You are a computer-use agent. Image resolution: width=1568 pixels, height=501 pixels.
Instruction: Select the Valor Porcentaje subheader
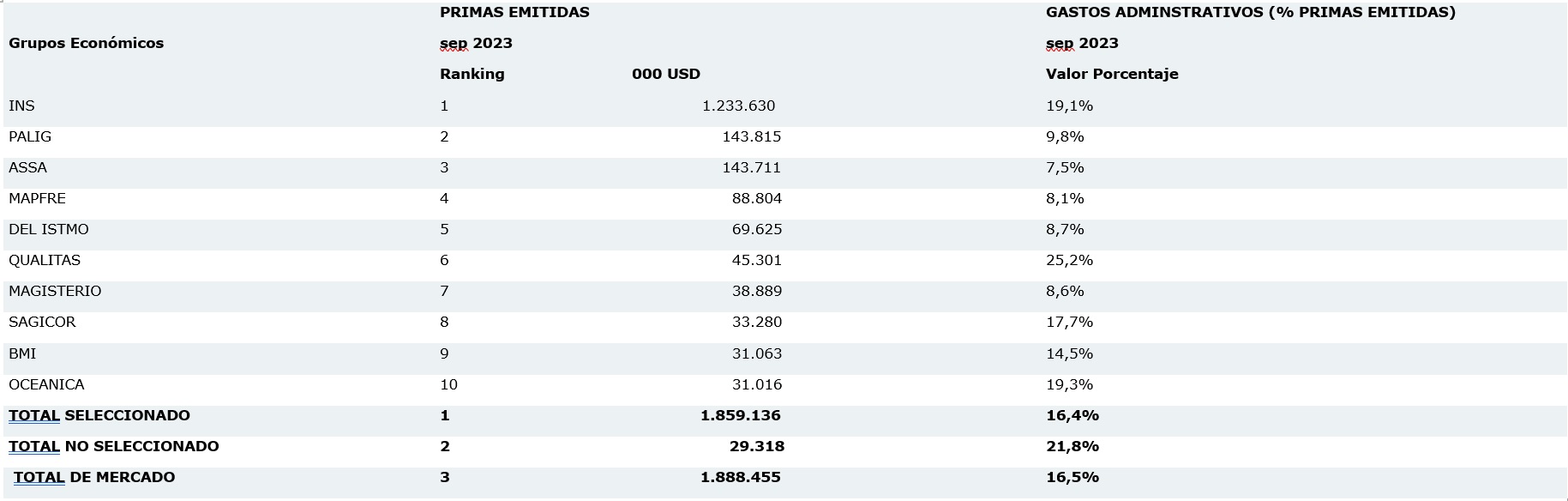click(1112, 74)
